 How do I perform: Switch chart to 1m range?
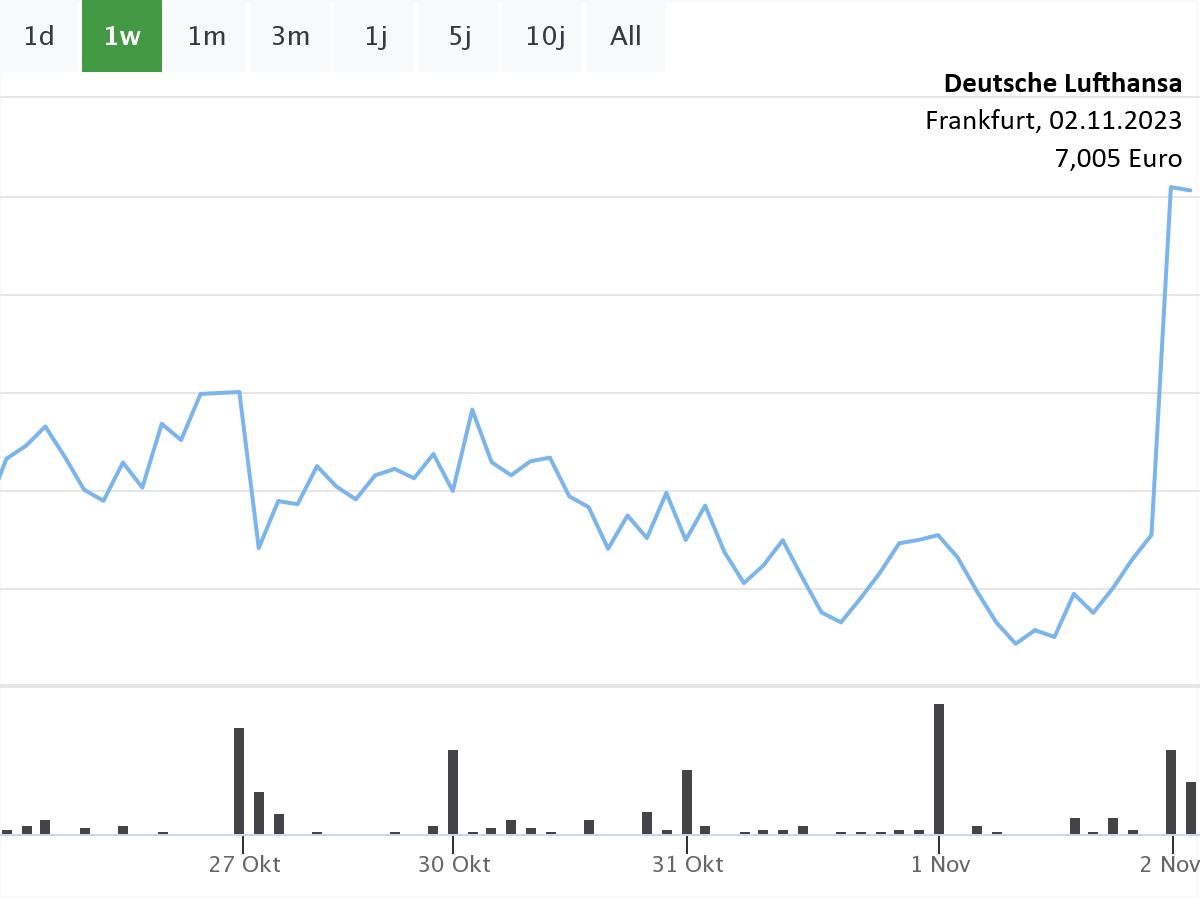pyautogui.click(x=206, y=37)
